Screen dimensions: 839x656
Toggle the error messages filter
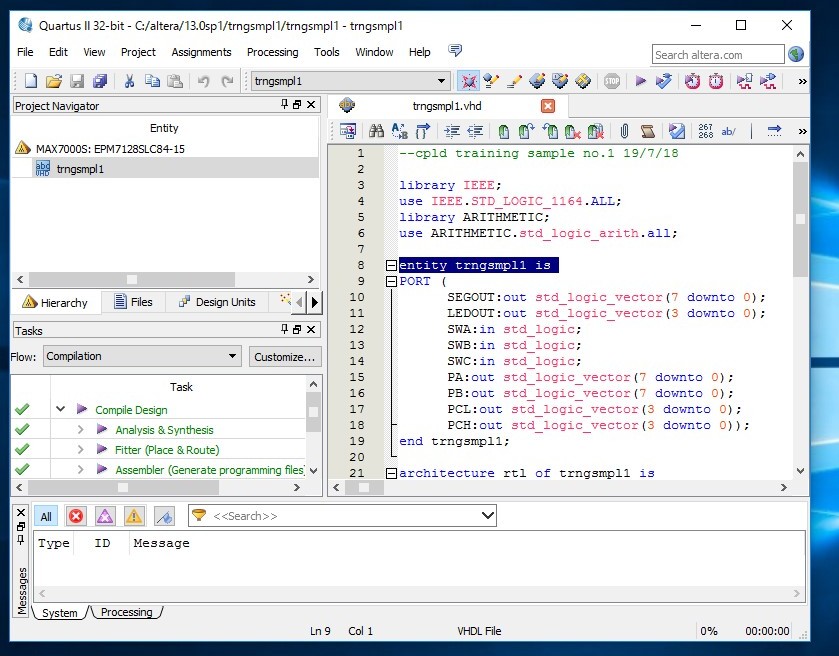pyautogui.click(x=76, y=516)
